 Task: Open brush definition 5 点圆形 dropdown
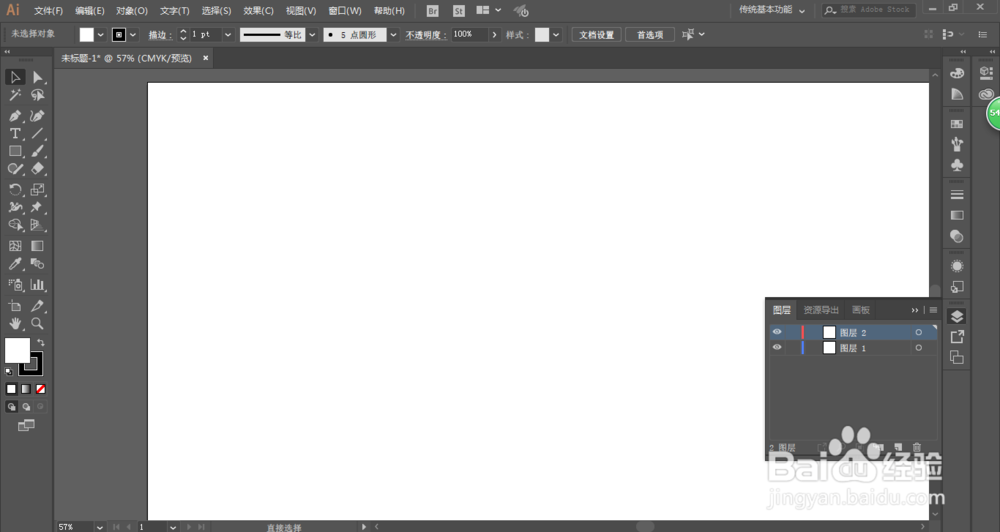coord(393,35)
